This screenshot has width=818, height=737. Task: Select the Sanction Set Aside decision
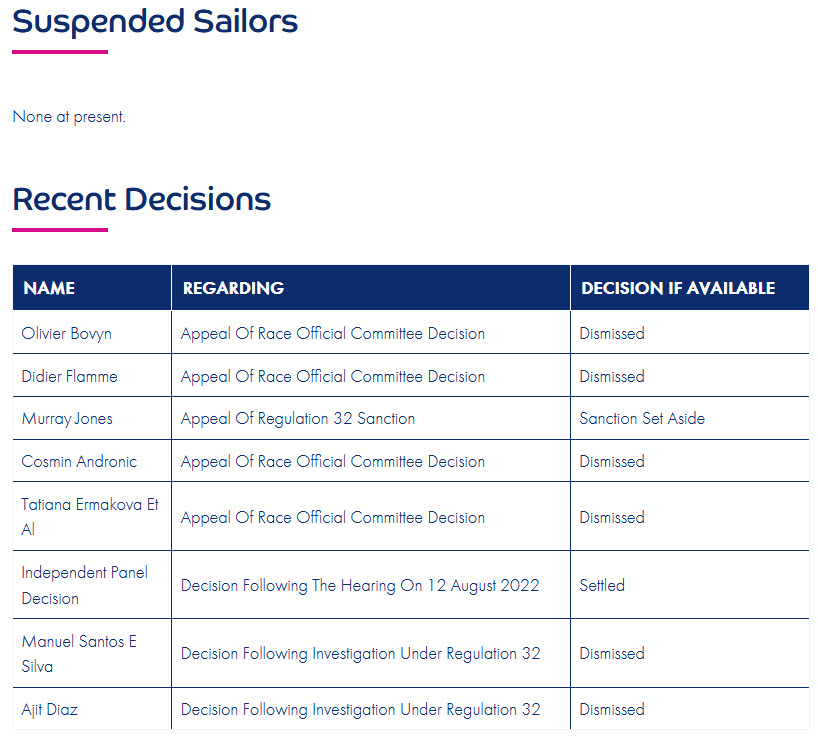coord(642,418)
